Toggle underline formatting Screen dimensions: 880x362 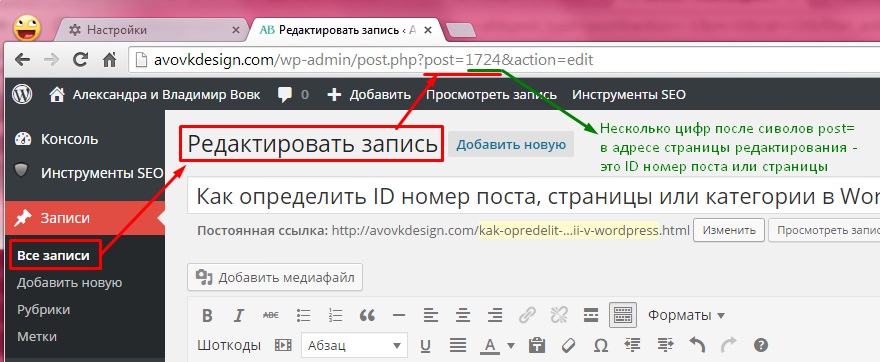(x=425, y=345)
